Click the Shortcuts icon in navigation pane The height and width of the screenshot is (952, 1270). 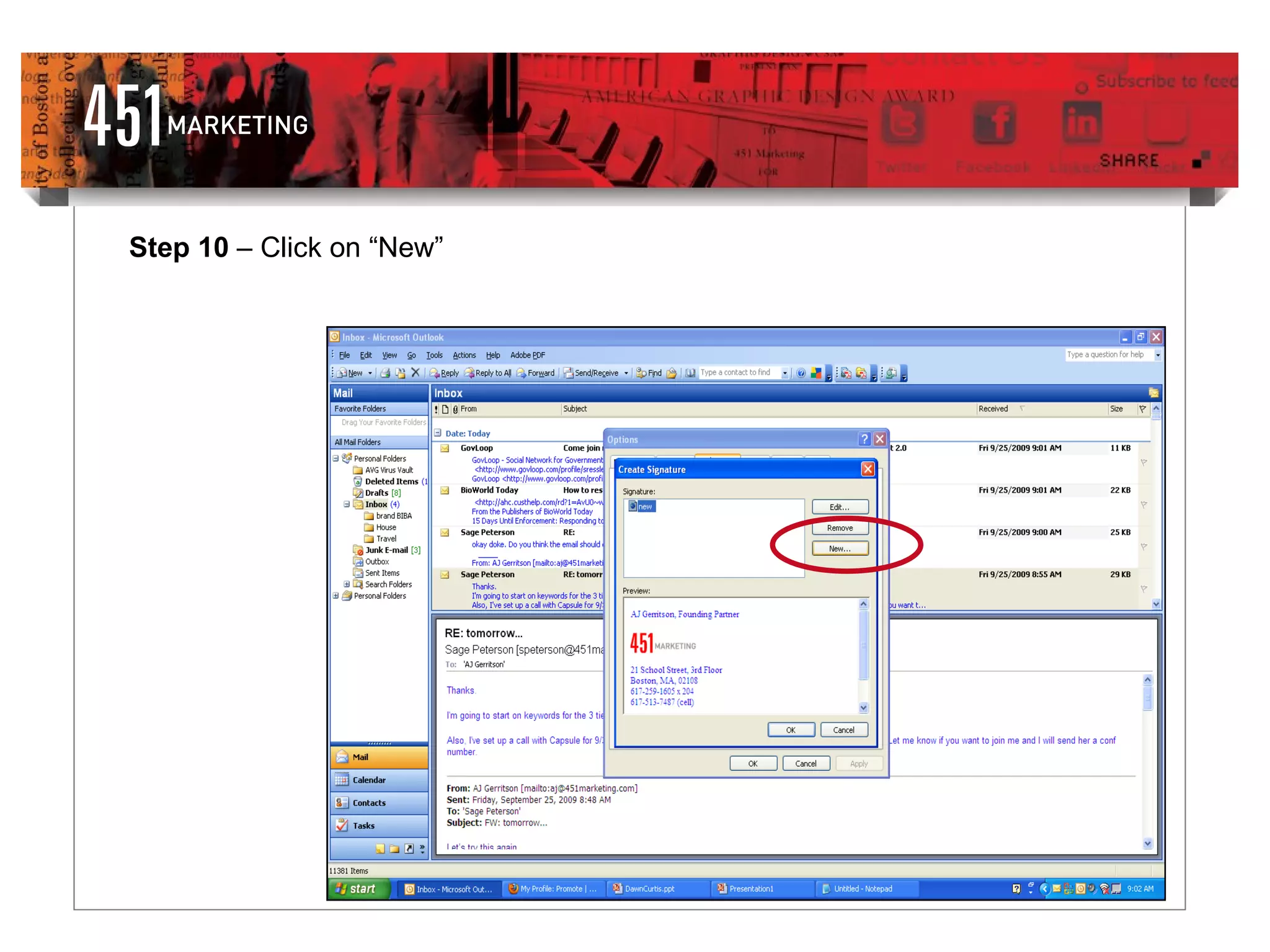coord(409,849)
